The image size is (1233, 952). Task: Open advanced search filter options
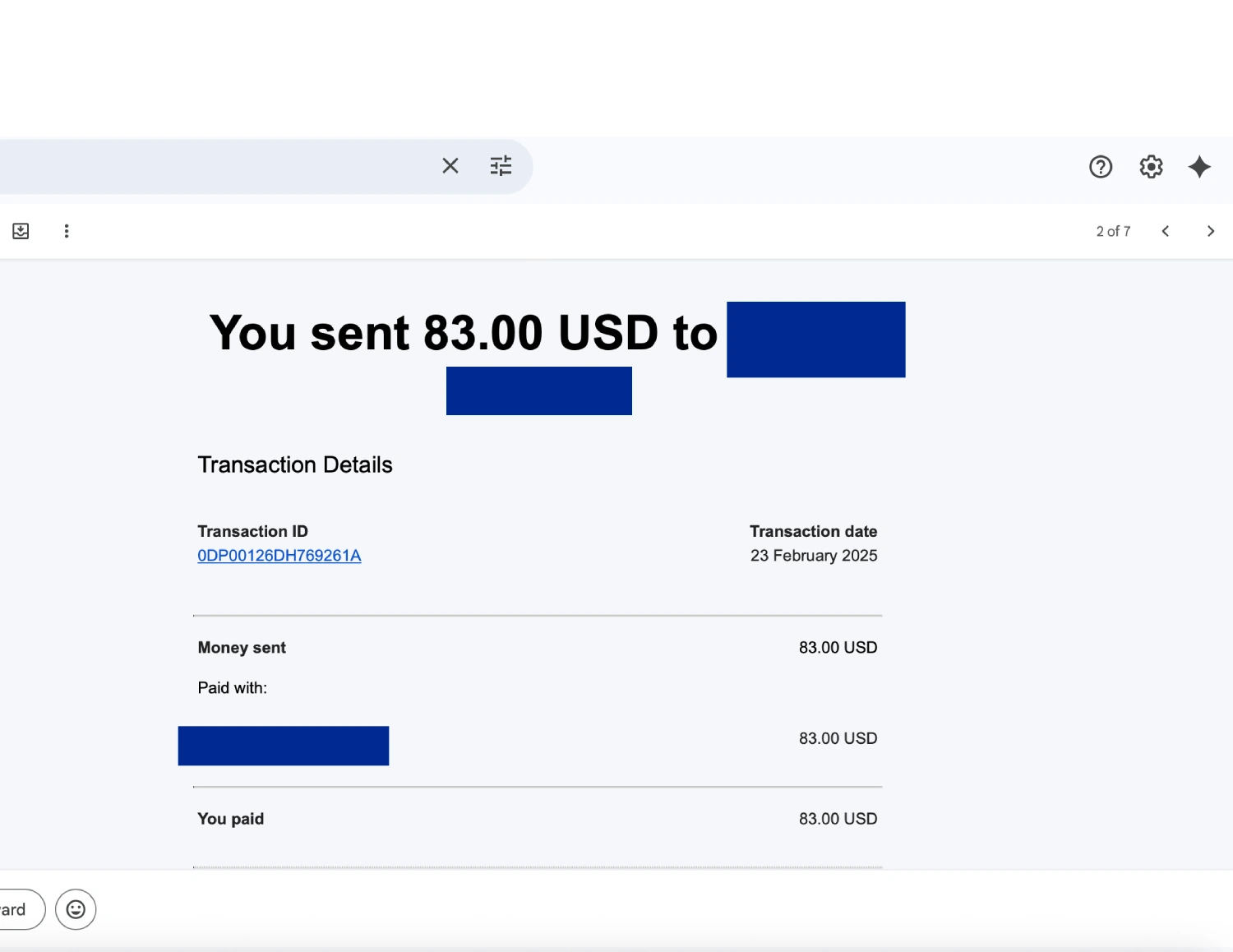[x=501, y=166]
